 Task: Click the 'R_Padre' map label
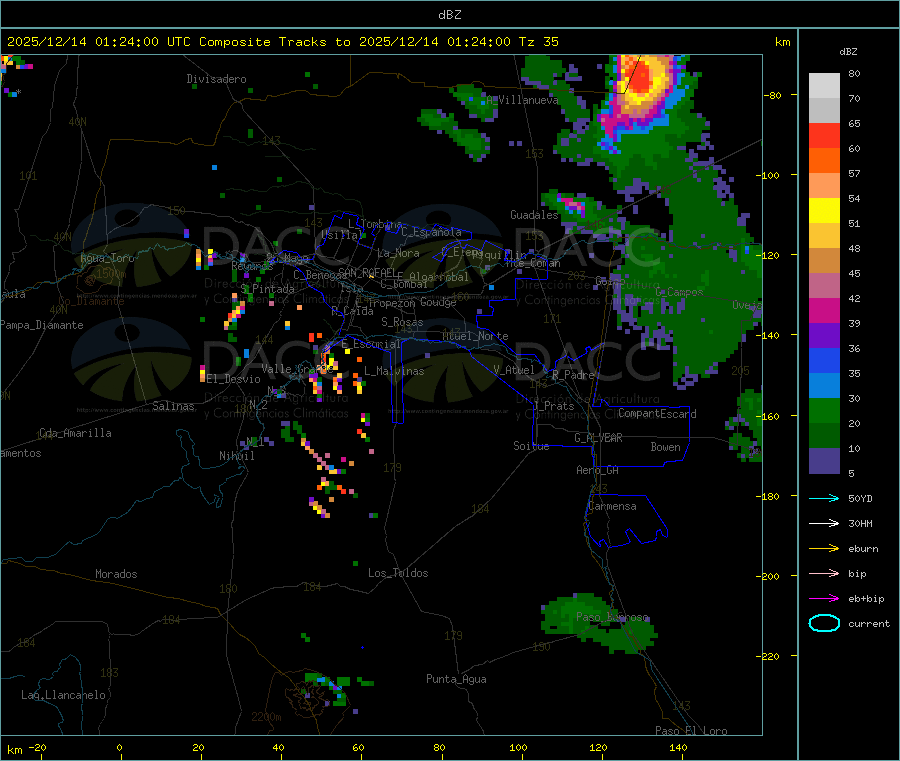coord(573,375)
